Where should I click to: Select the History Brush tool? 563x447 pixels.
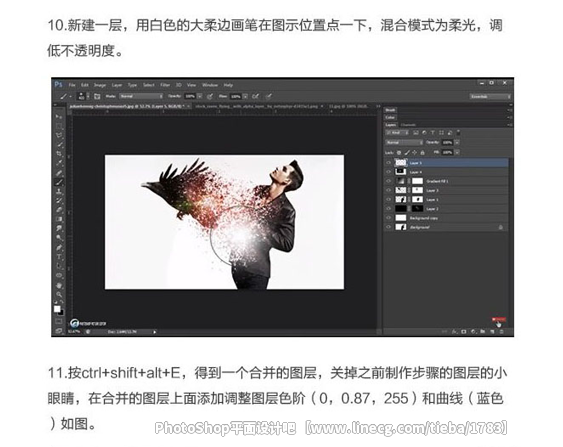pos(59,200)
